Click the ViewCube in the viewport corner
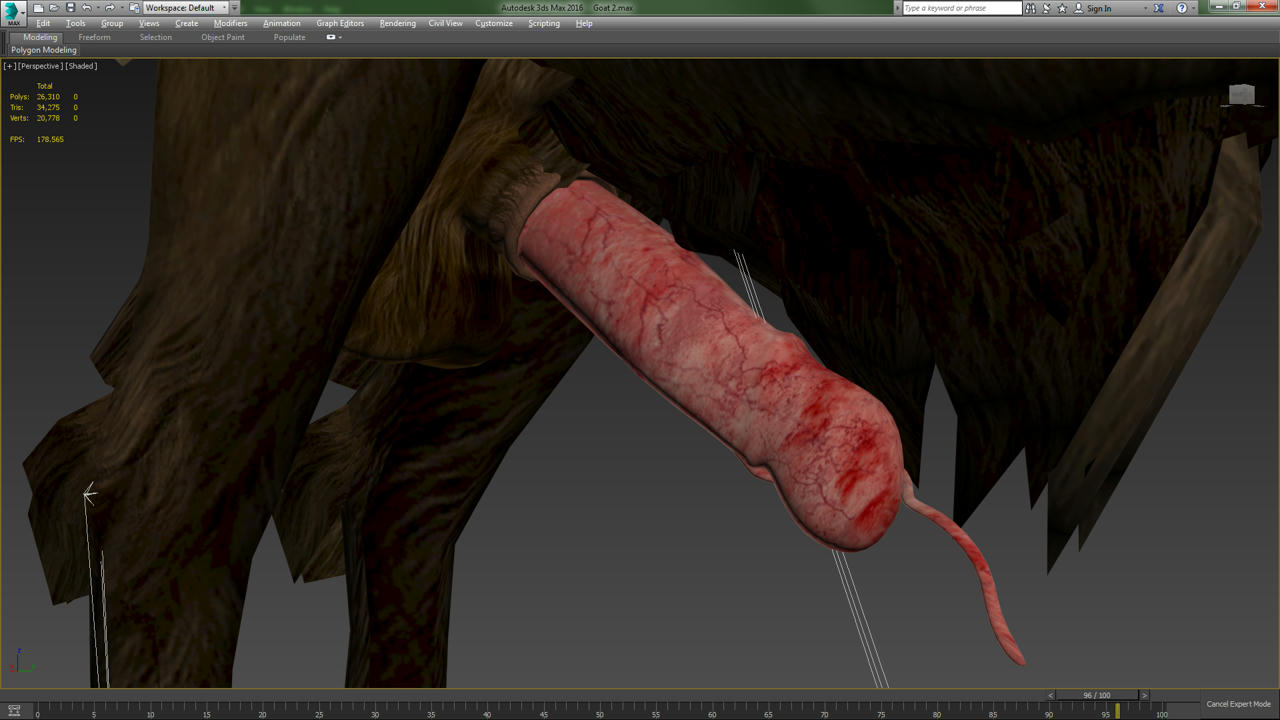Image resolution: width=1280 pixels, height=720 pixels. click(1241, 95)
